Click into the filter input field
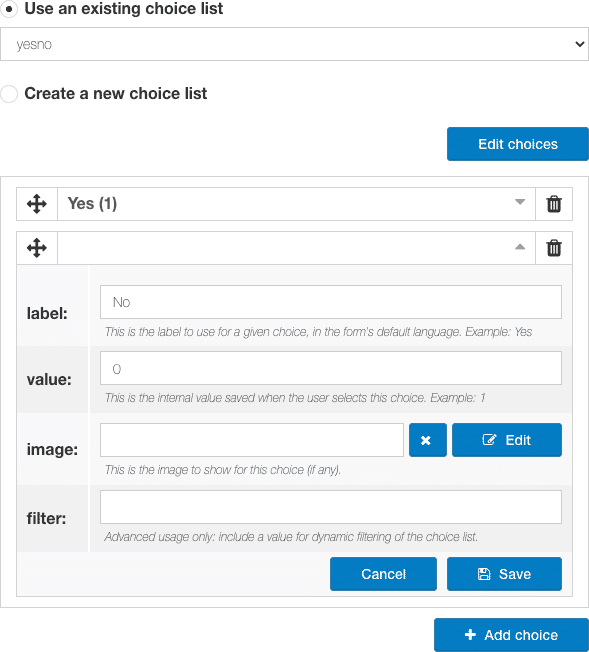 [331, 507]
